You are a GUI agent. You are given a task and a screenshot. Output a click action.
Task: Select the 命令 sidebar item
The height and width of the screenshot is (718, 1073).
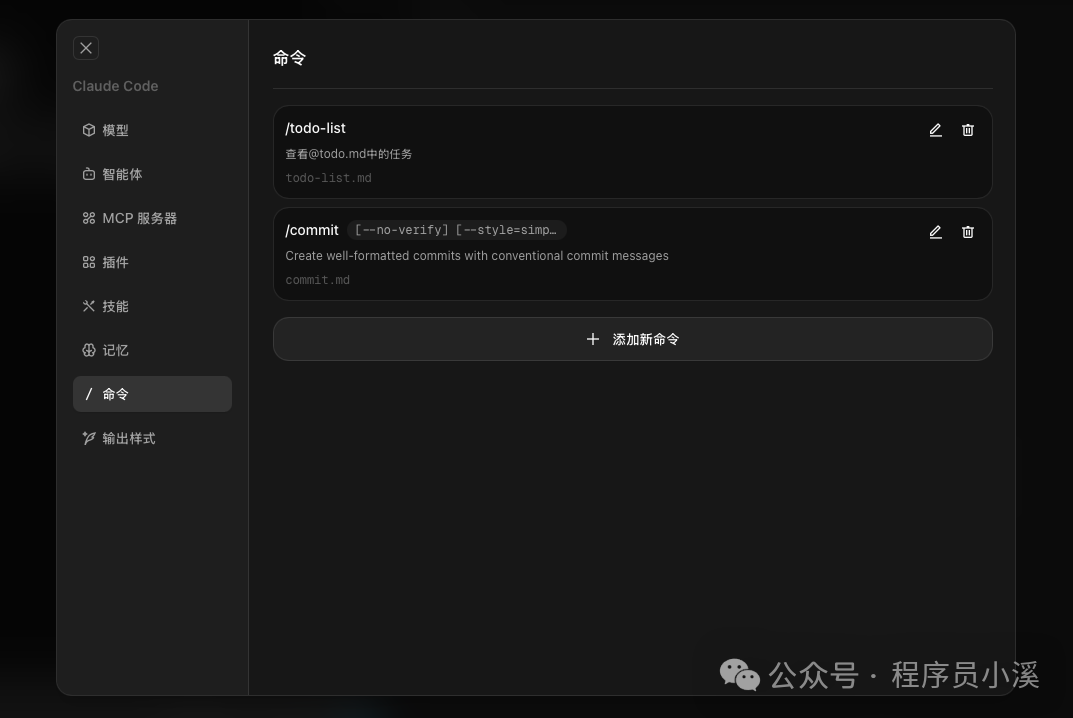pyautogui.click(x=152, y=394)
